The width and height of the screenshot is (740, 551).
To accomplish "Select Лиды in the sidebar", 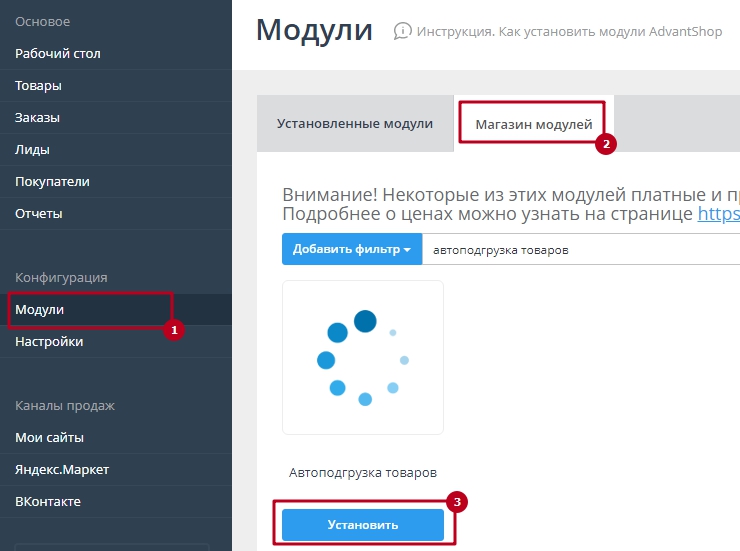I will point(32,149).
